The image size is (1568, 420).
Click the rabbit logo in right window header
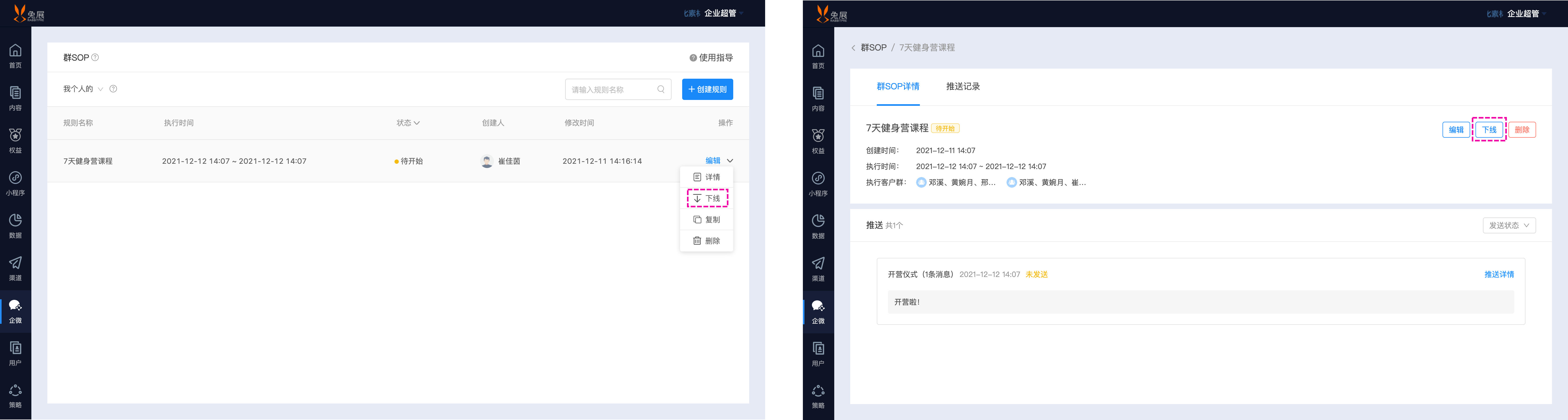click(832, 14)
